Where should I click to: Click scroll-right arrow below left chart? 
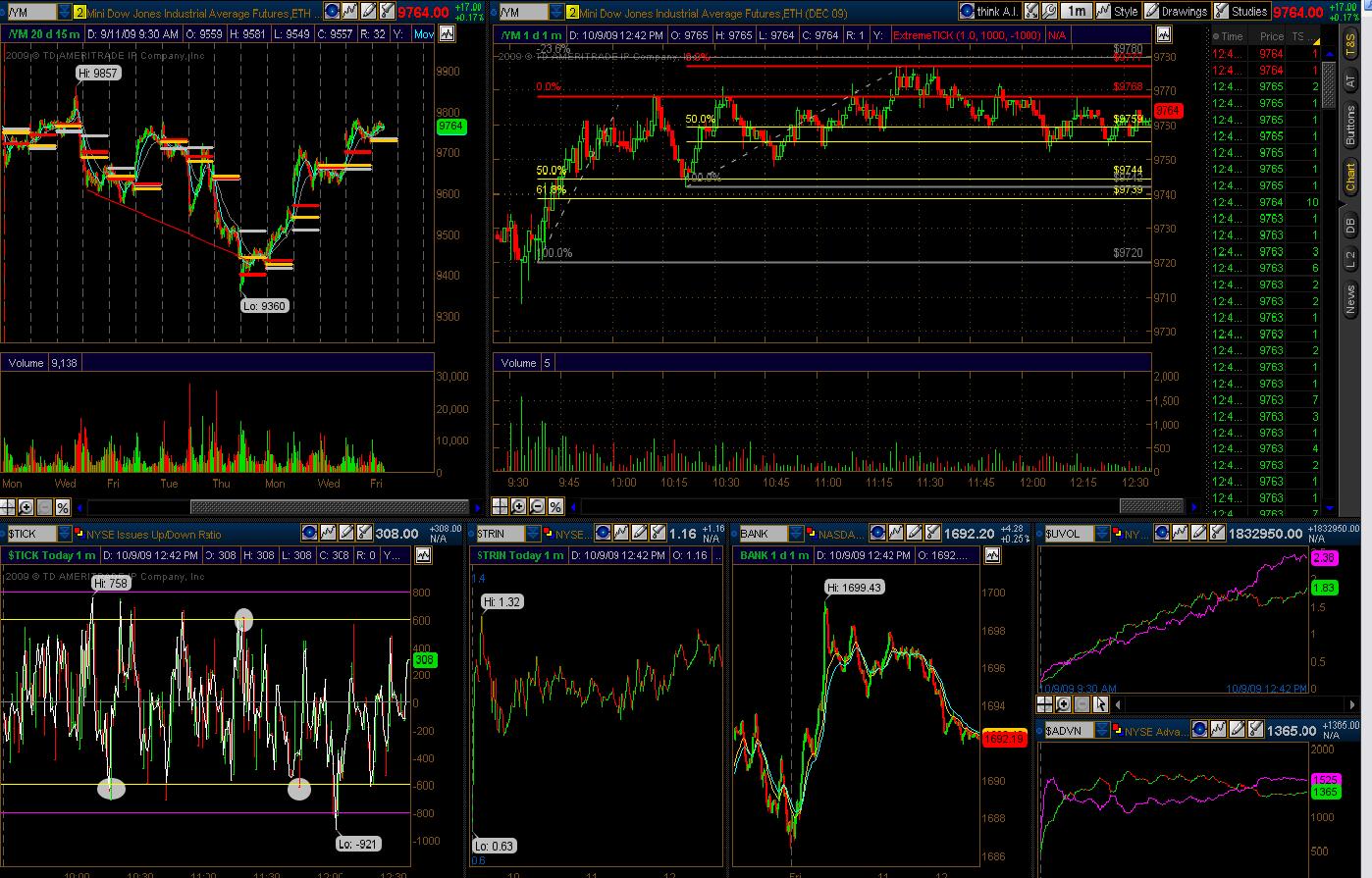pyautogui.click(x=477, y=506)
